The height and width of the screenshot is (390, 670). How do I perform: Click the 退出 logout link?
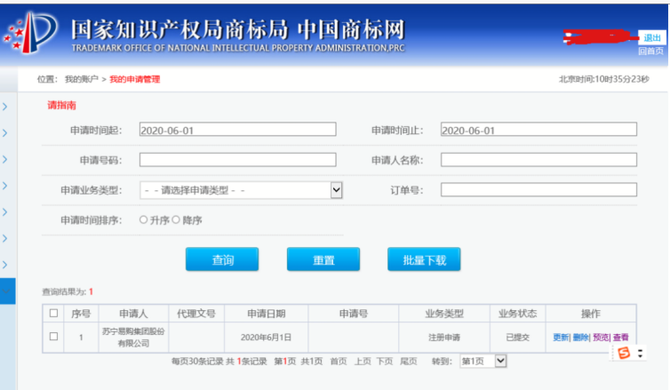point(652,38)
